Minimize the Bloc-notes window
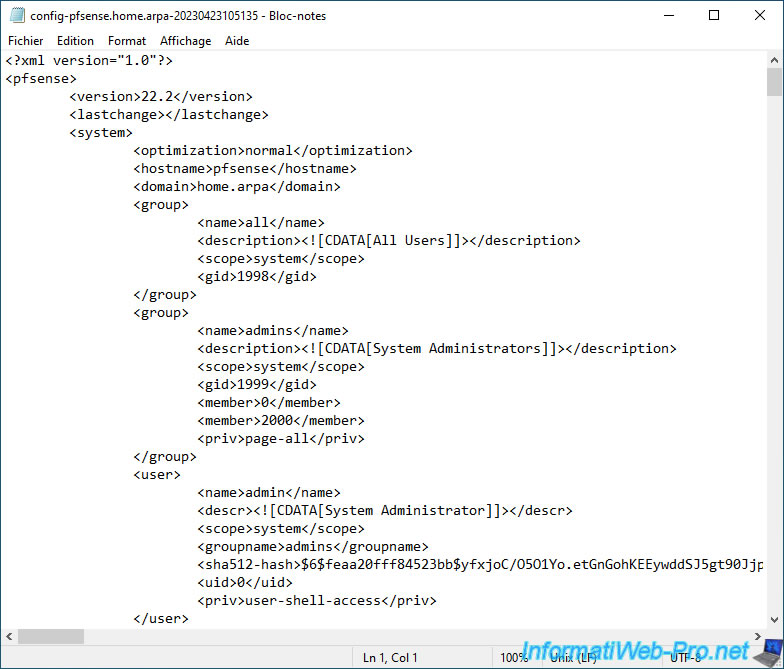The height and width of the screenshot is (669, 784). tap(668, 16)
